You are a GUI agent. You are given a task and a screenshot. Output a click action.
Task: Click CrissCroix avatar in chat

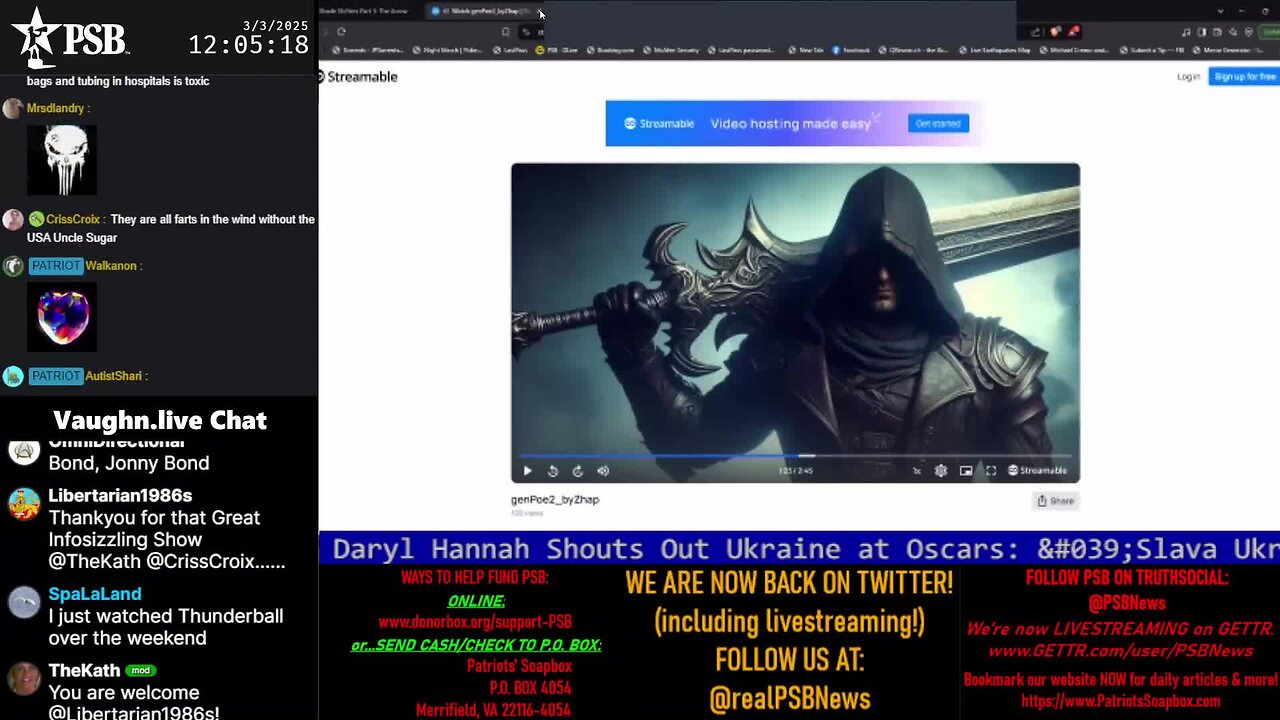(13, 220)
